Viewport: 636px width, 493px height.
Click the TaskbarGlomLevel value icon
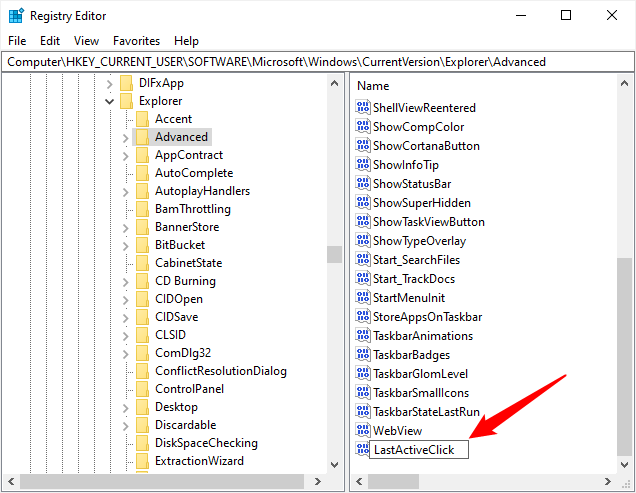coord(363,374)
